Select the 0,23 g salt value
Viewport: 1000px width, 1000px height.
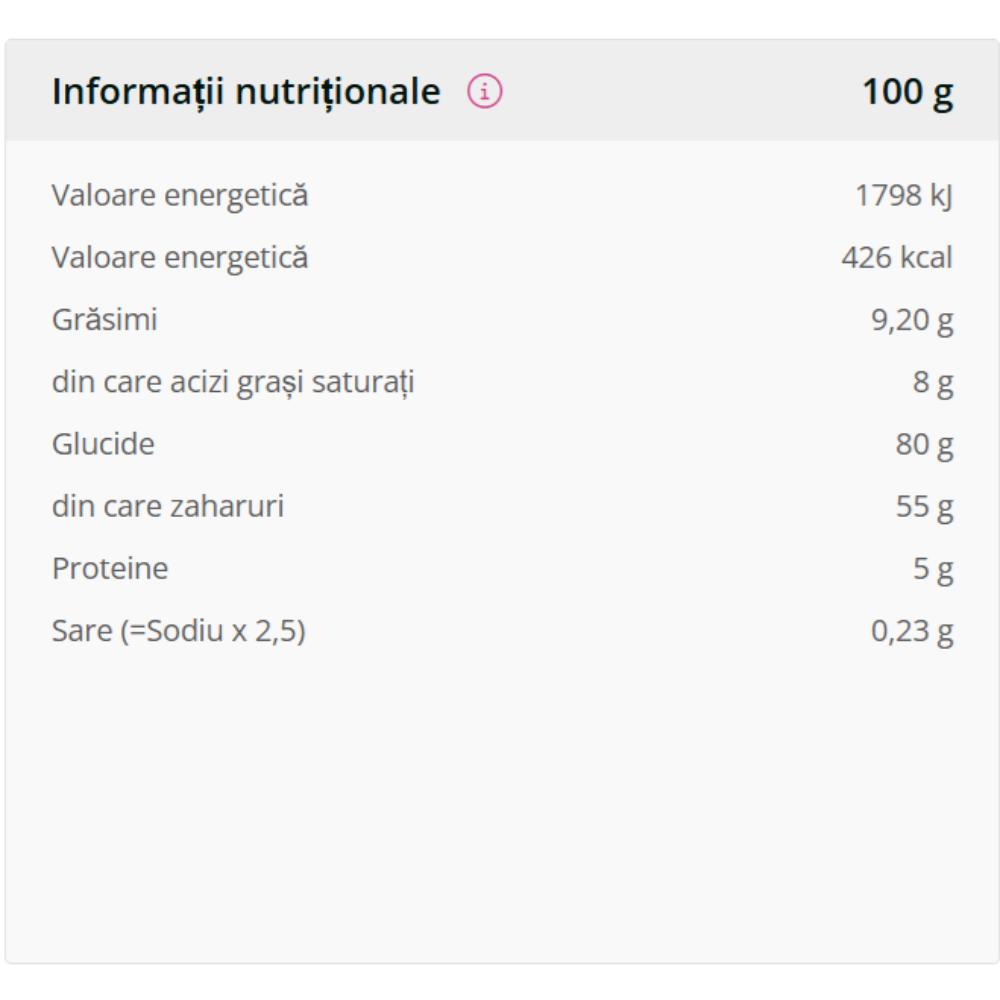(912, 631)
